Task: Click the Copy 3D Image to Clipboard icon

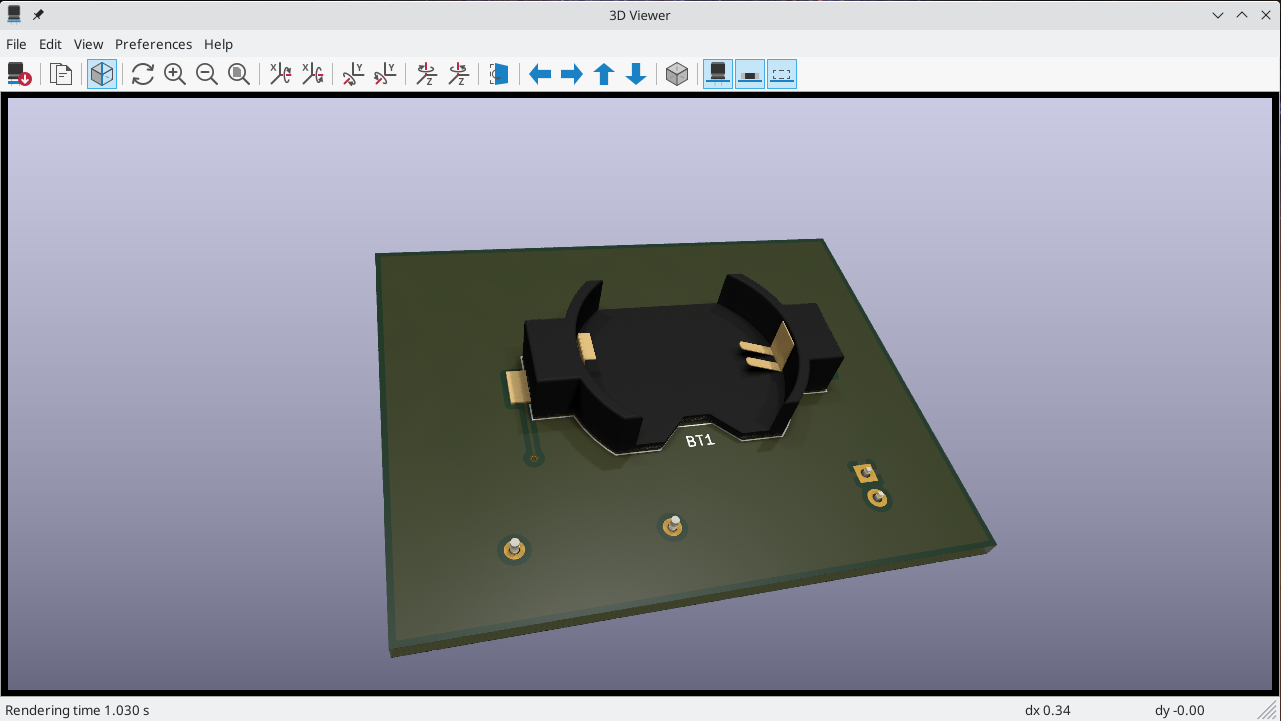Action: coord(60,73)
